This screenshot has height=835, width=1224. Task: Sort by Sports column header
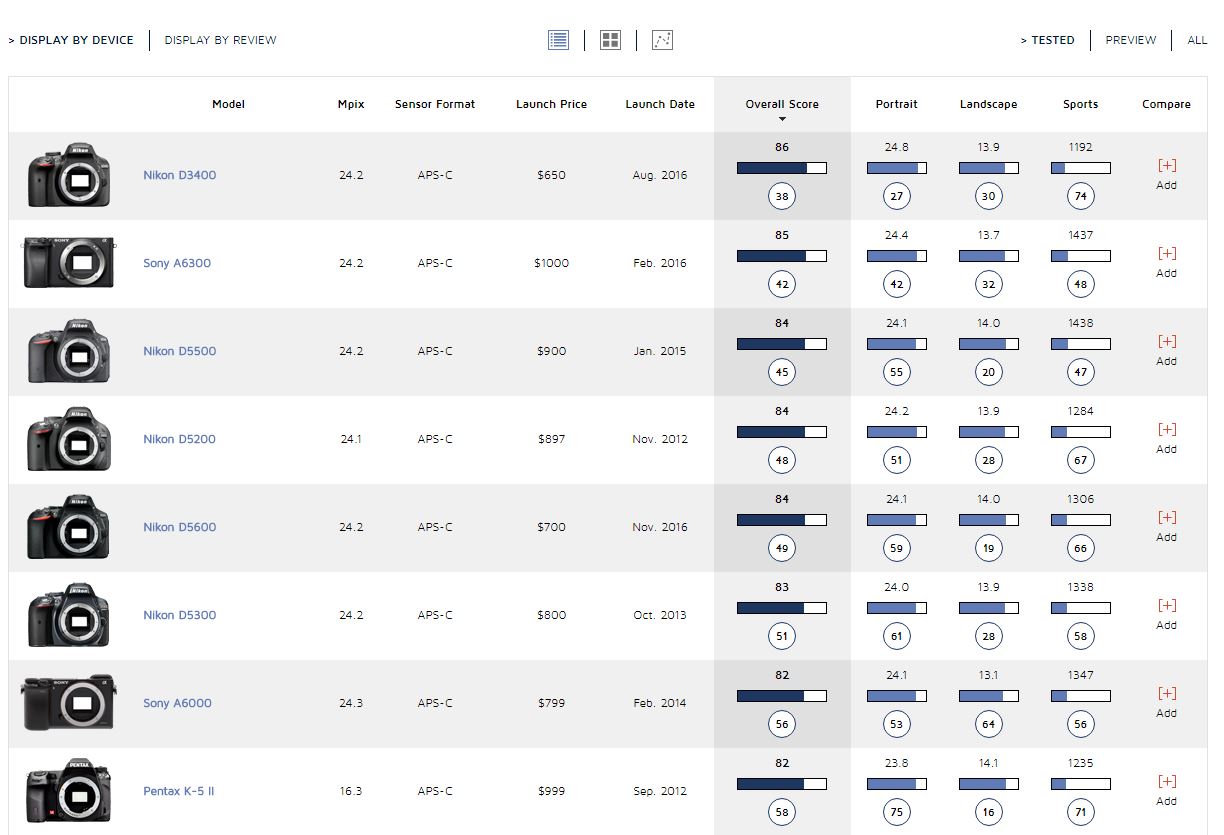point(1080,104)
